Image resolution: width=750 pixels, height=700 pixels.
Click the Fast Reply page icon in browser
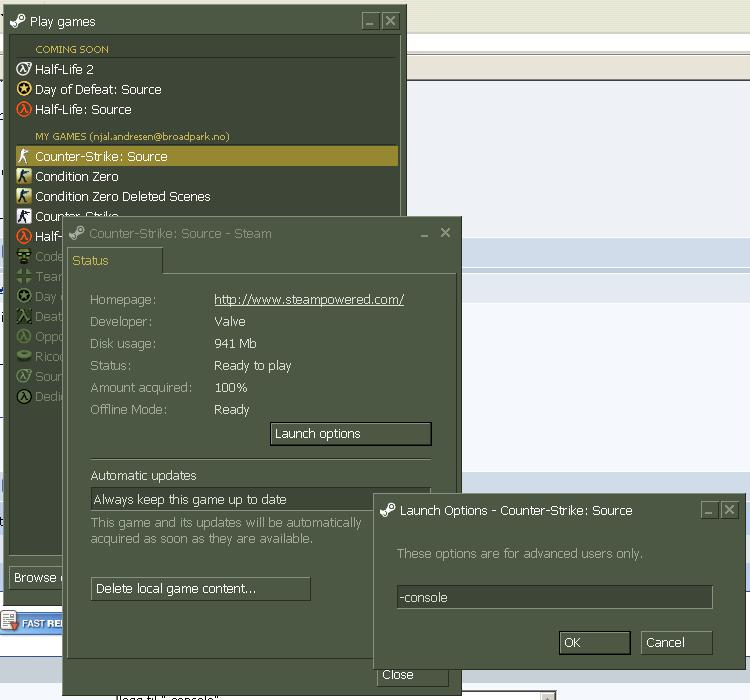tap(10, 621)
